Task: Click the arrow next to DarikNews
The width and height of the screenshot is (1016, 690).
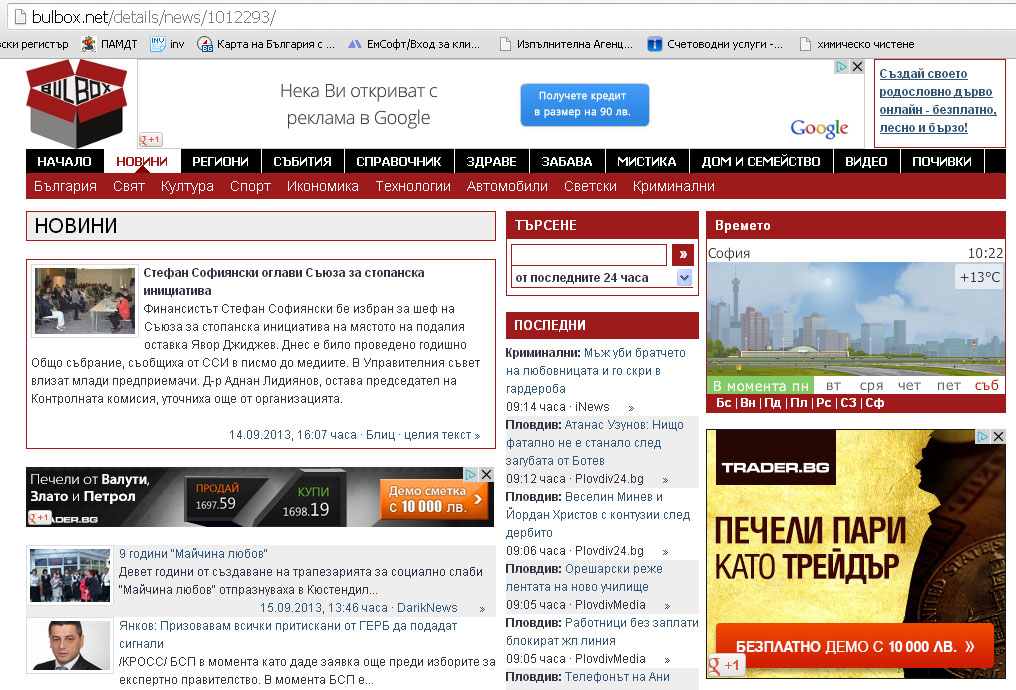Action: click(482, 608)
